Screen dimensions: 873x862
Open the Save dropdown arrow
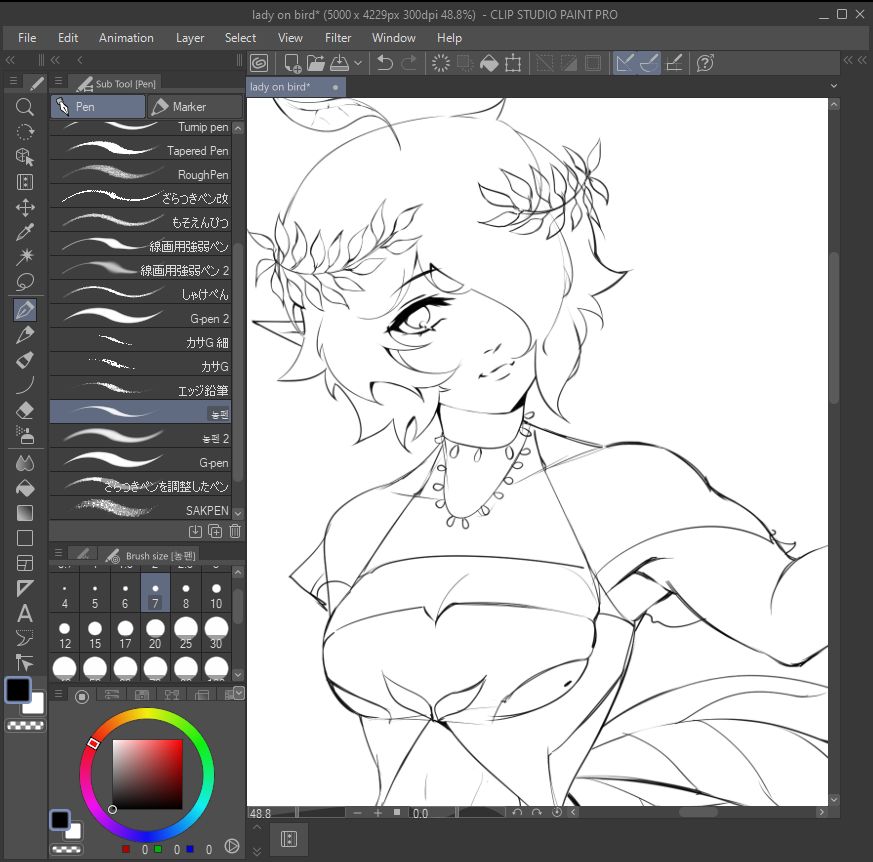358,63
